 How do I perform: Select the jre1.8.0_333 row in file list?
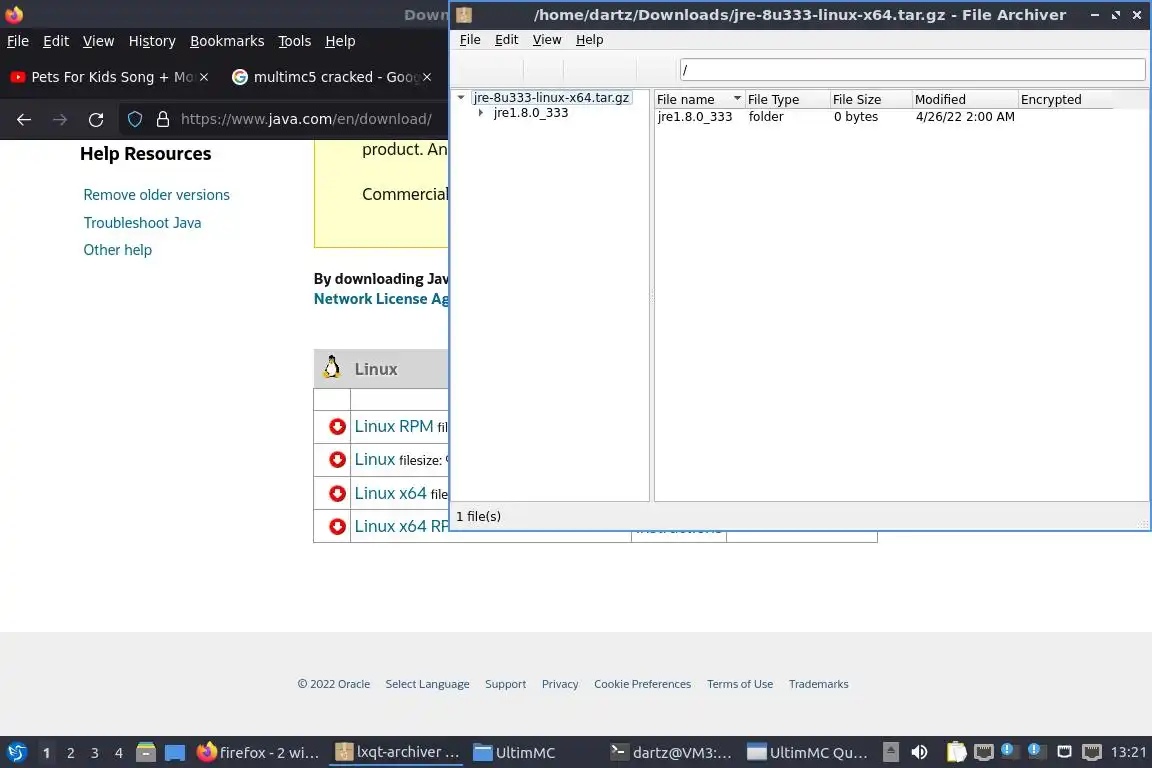pos(884,117)
